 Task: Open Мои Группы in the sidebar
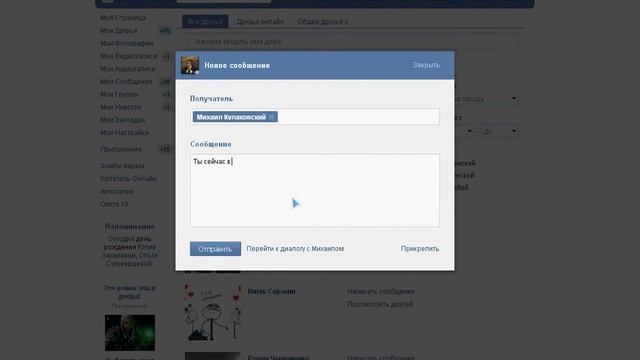tap(119, 94)
